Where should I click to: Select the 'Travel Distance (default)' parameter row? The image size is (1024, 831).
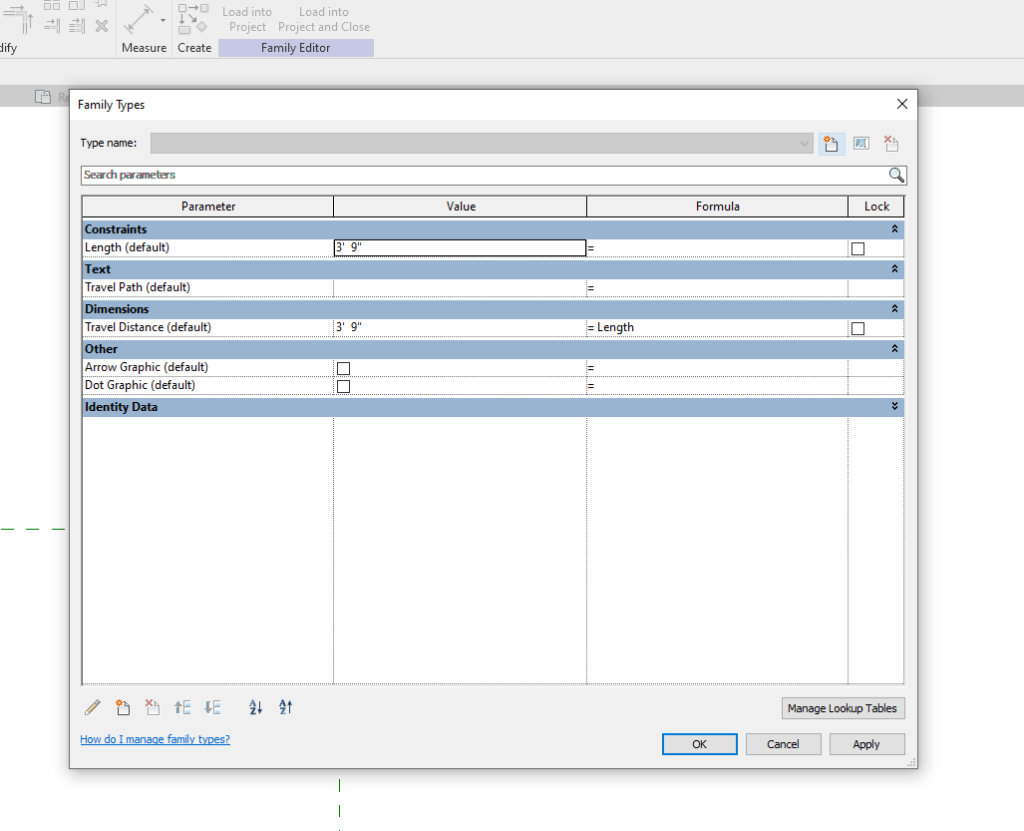208,327
